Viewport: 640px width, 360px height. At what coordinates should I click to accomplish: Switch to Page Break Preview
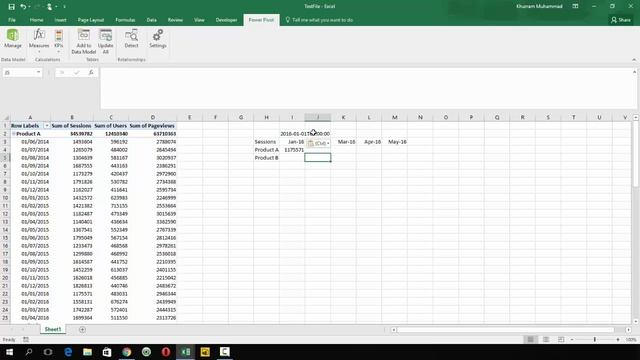tap(561, 340)
